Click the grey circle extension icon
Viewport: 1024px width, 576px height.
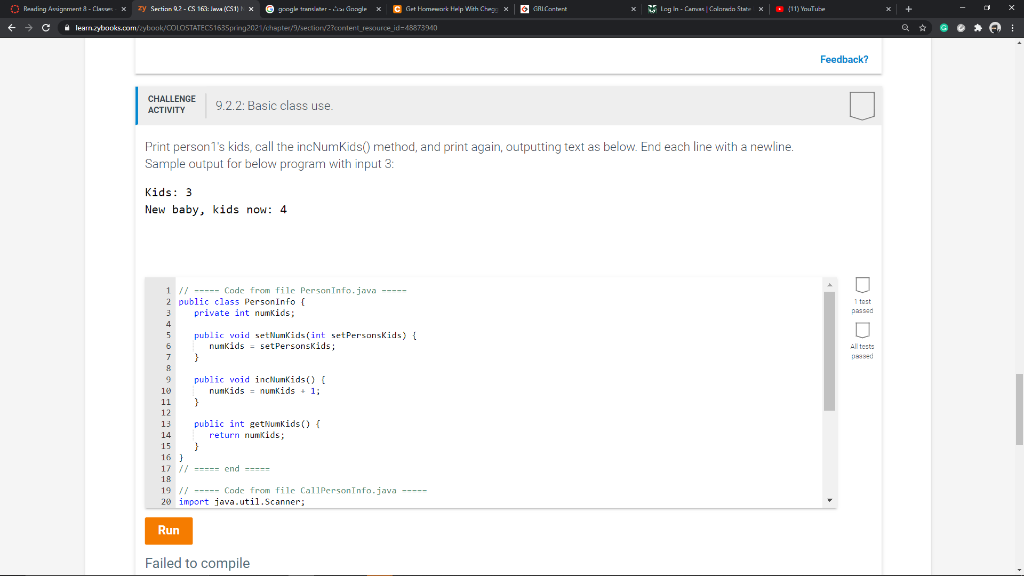pos(961,28)
